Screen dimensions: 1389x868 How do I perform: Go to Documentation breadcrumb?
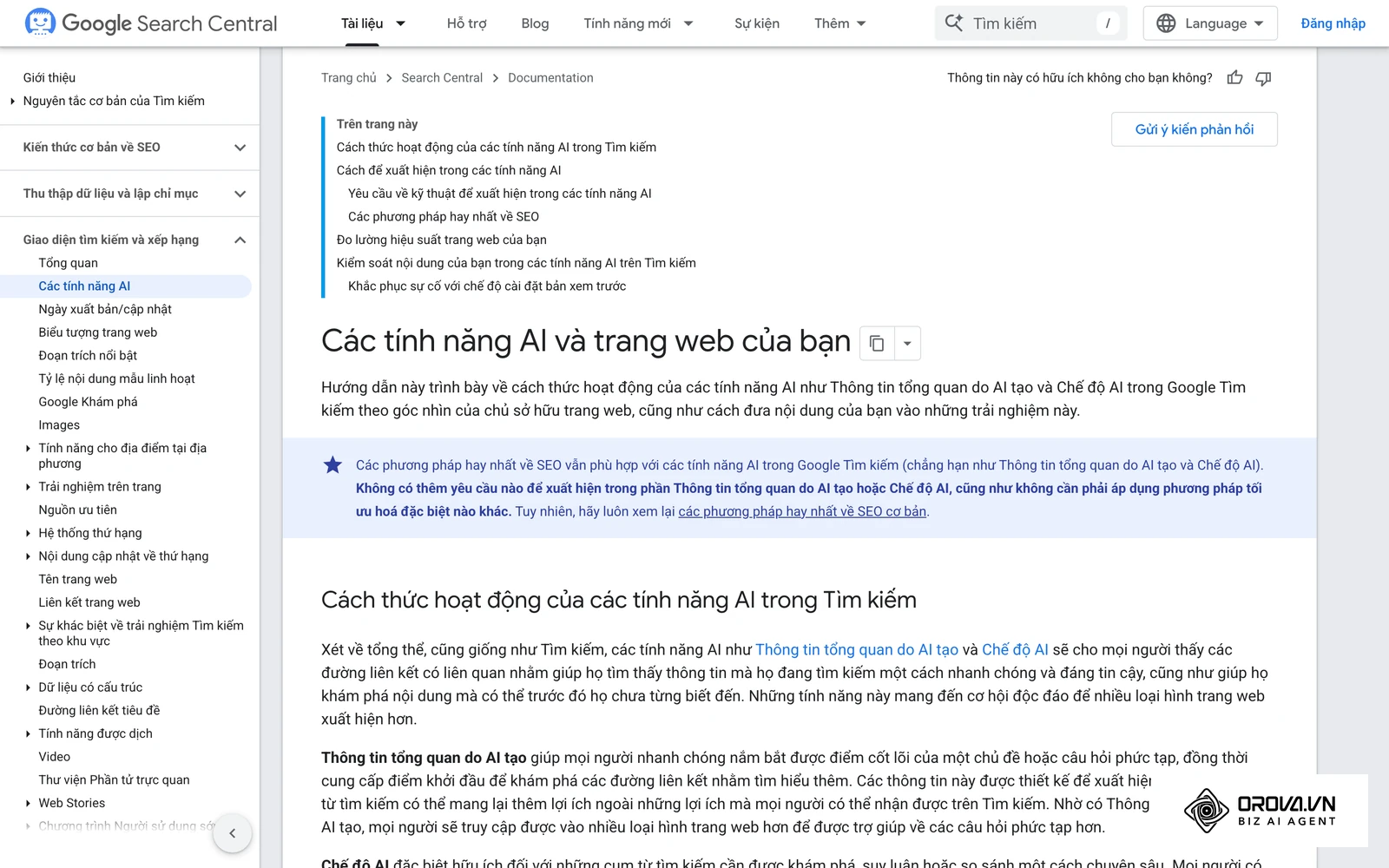point(550,78)
